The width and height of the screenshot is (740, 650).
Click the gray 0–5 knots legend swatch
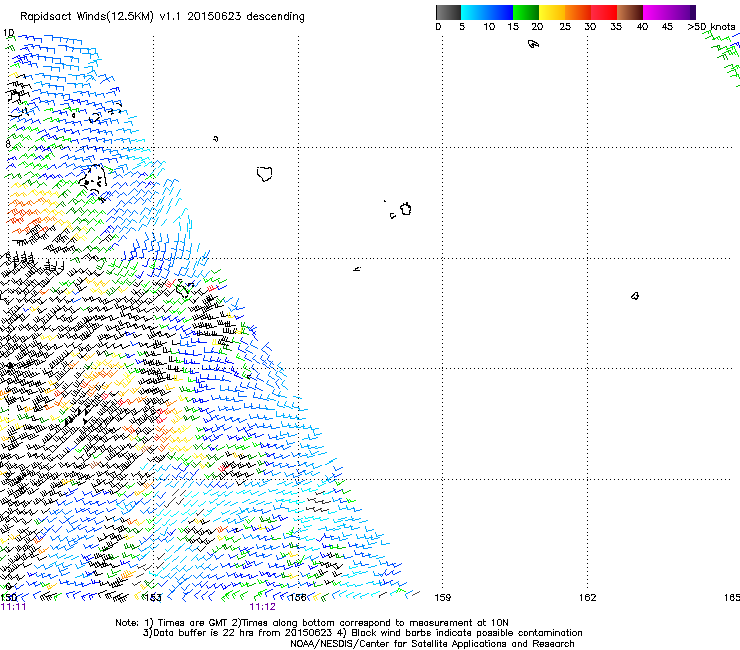[448, 12]
